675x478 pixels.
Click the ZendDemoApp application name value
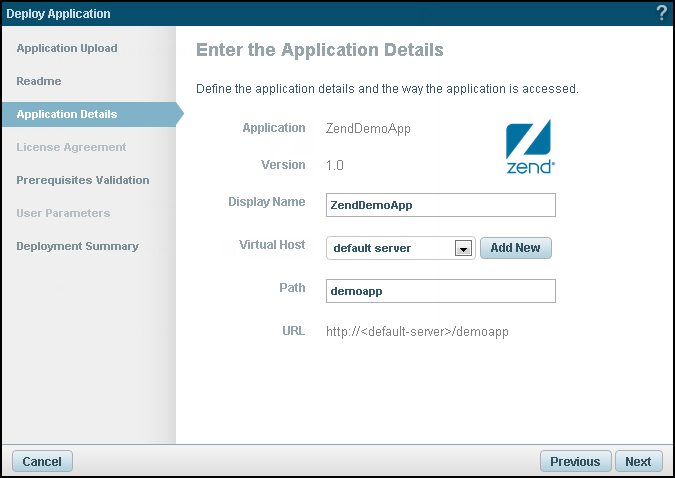point(368,128)
